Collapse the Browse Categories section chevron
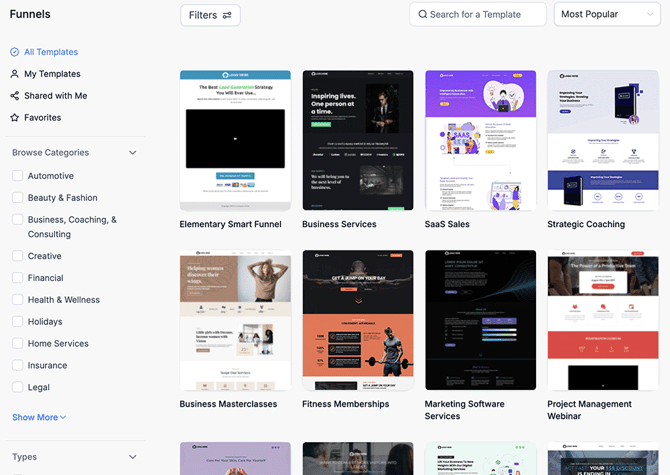The image size is (670, 475). pyautogui.click(x=133, y=152)
